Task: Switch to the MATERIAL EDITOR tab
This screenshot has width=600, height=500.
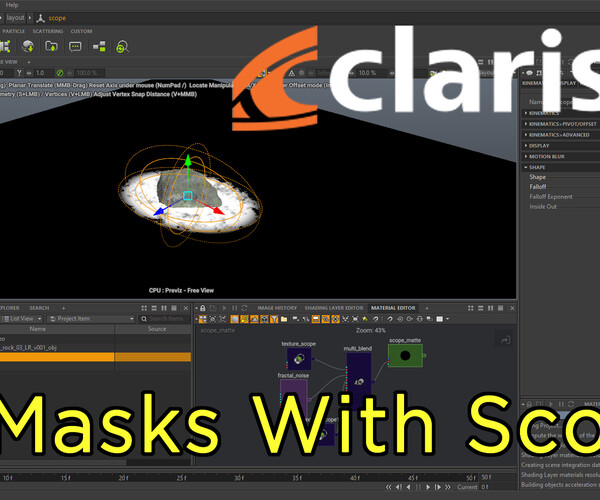Action: [x=393, y=308]
